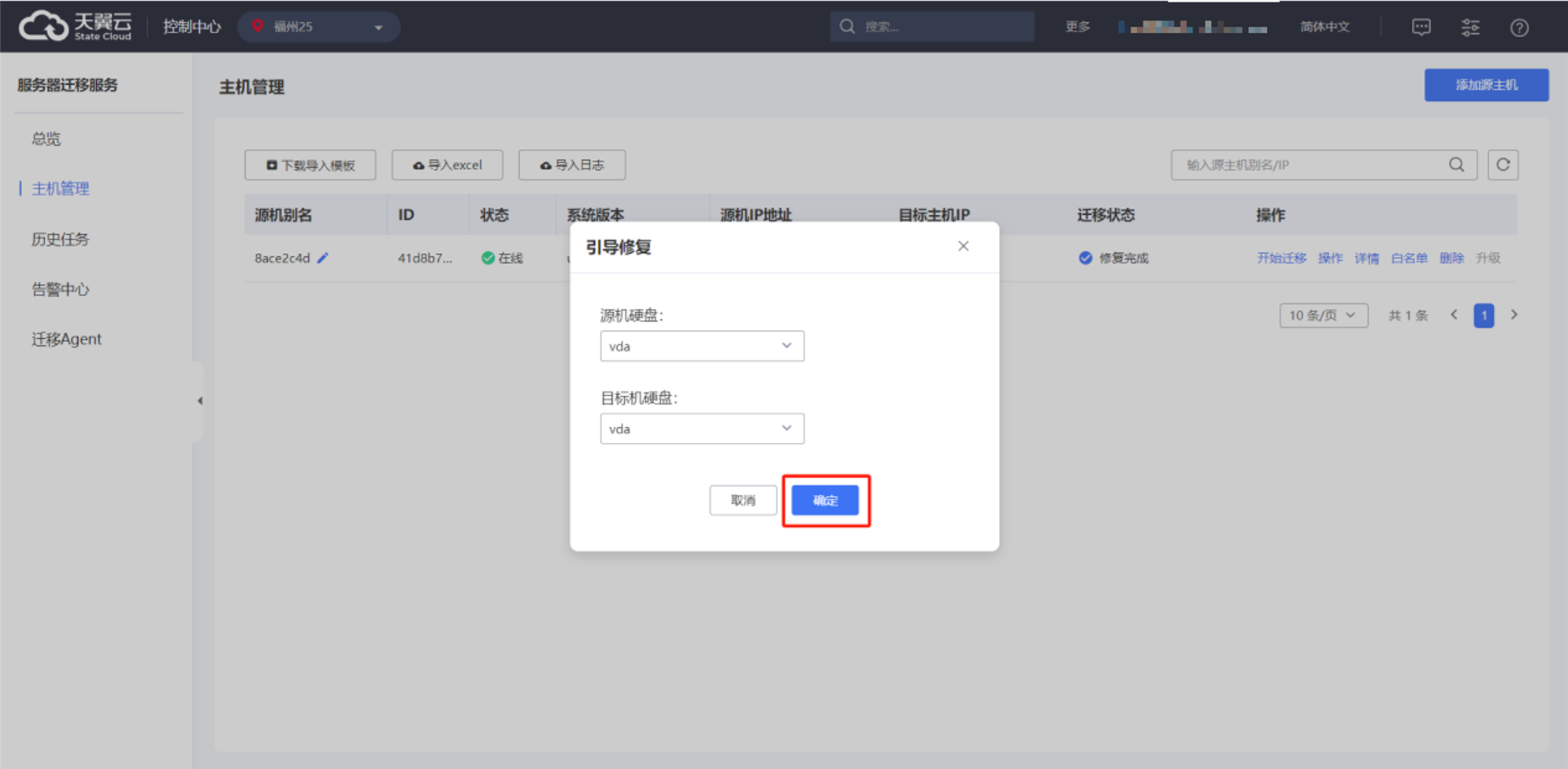Click the 源机别名 column header
This screenshot has width=1568, height=769.
point(284,214)
